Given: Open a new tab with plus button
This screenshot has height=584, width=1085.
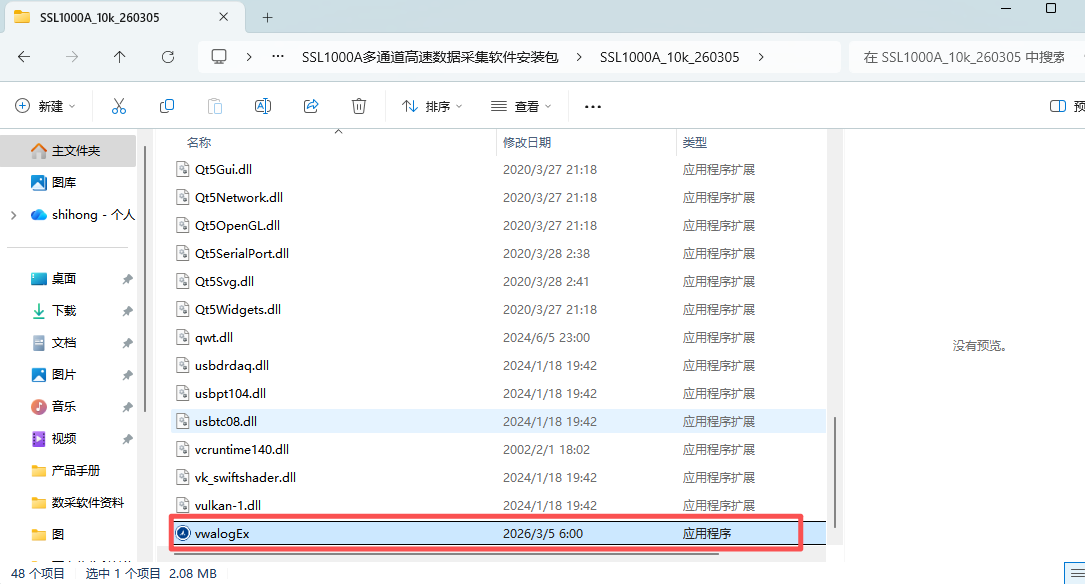Looking at the screenshot, I should pos(268,17).
